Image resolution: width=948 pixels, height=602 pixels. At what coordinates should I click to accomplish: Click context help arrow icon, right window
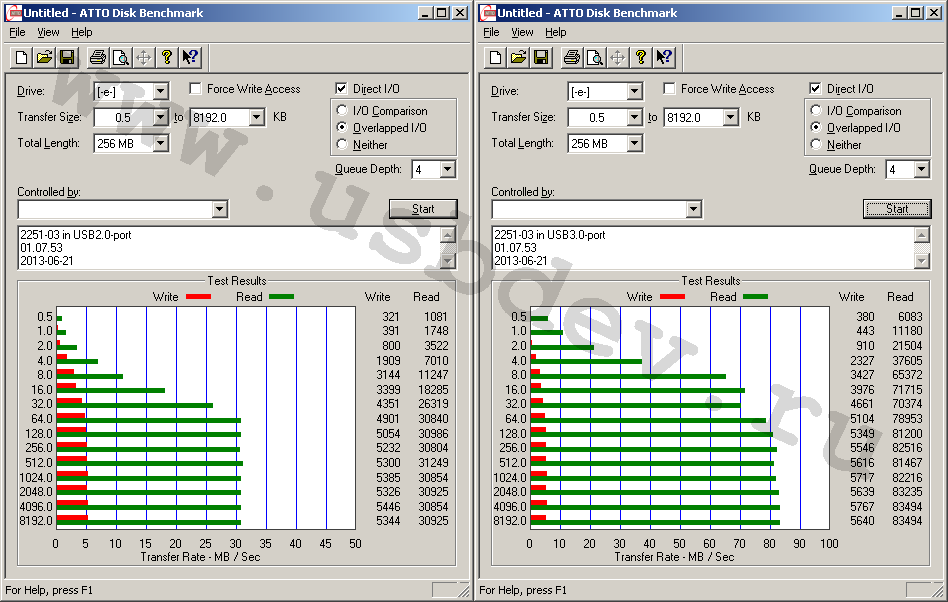click(x=664, y=57)
